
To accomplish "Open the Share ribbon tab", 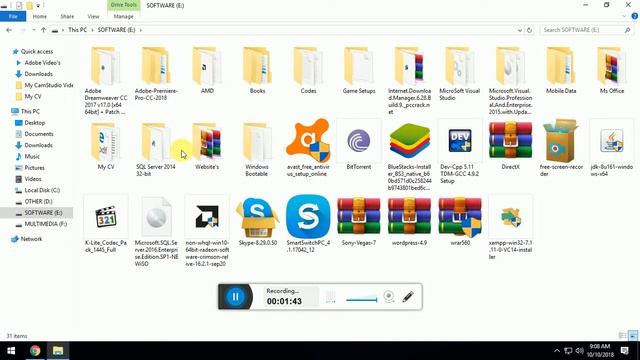I will point(67,16).
